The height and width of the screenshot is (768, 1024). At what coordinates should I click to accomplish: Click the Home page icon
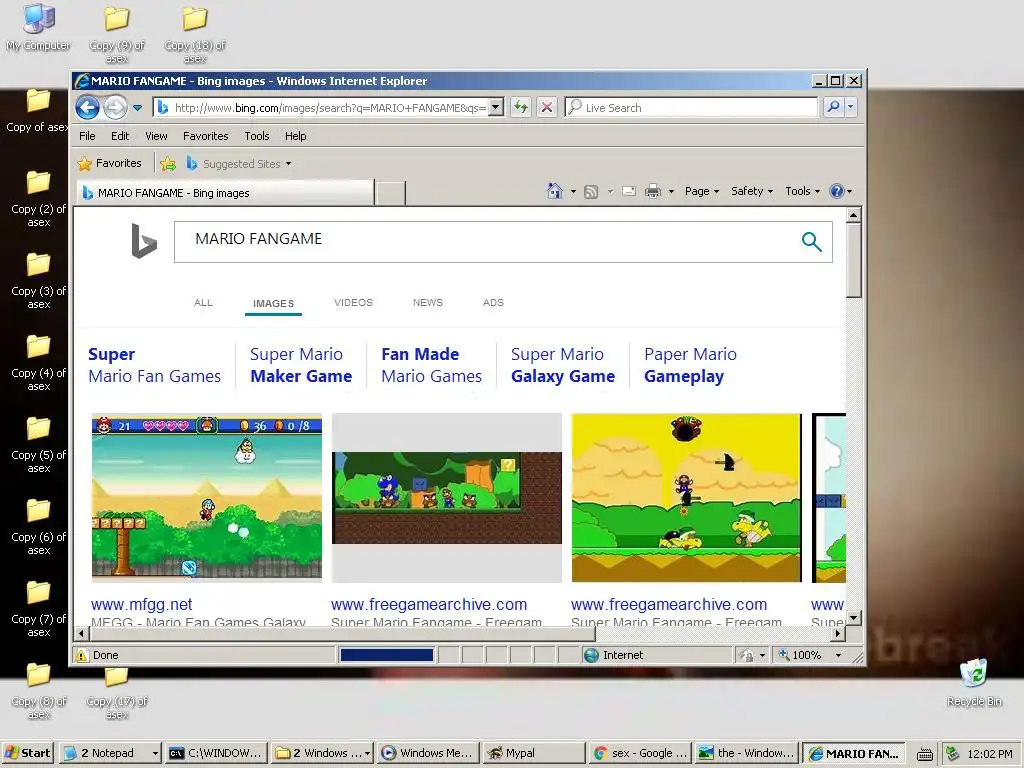pyautogui.click(x=554, y=191)
